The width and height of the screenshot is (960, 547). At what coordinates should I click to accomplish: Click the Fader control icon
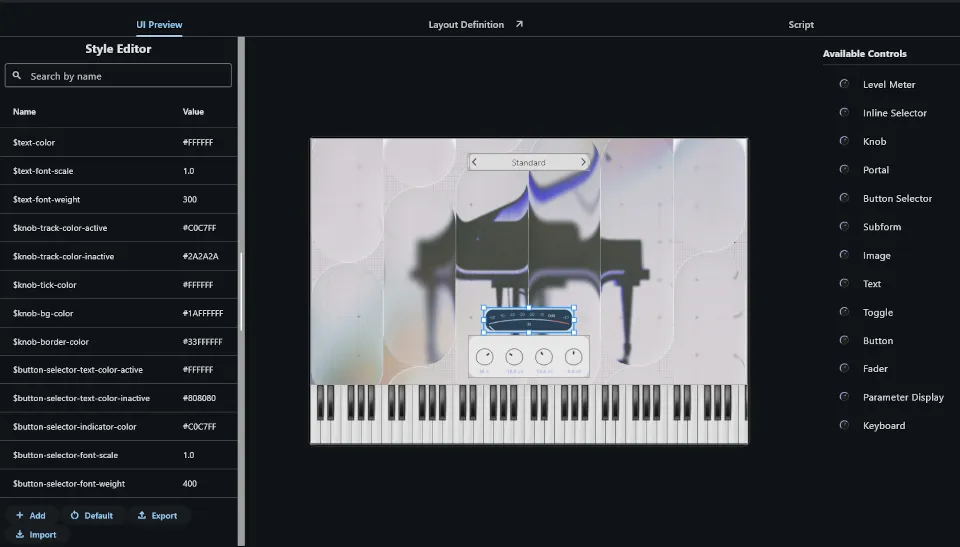point(844,368)
